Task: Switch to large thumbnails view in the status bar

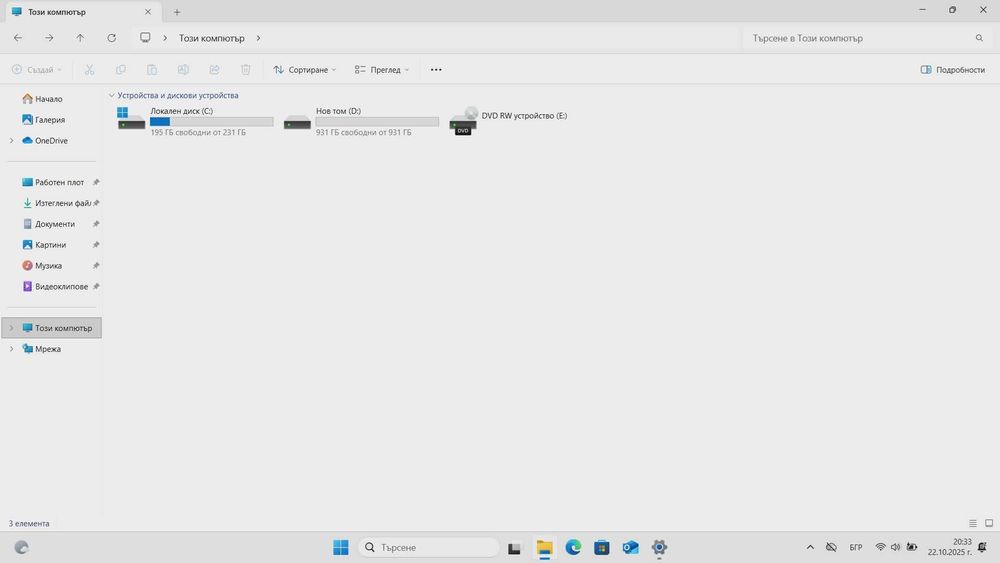Action: pyautogui.click(x=989, y=523)
